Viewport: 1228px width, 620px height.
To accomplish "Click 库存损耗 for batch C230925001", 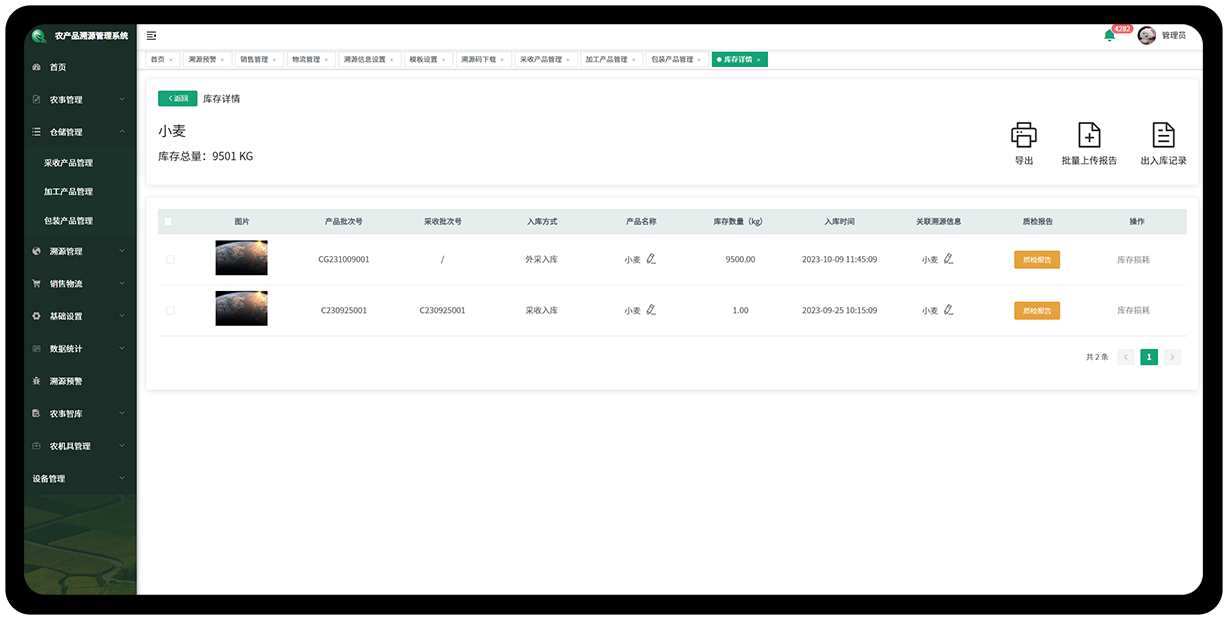I will tap(1133, 310).
